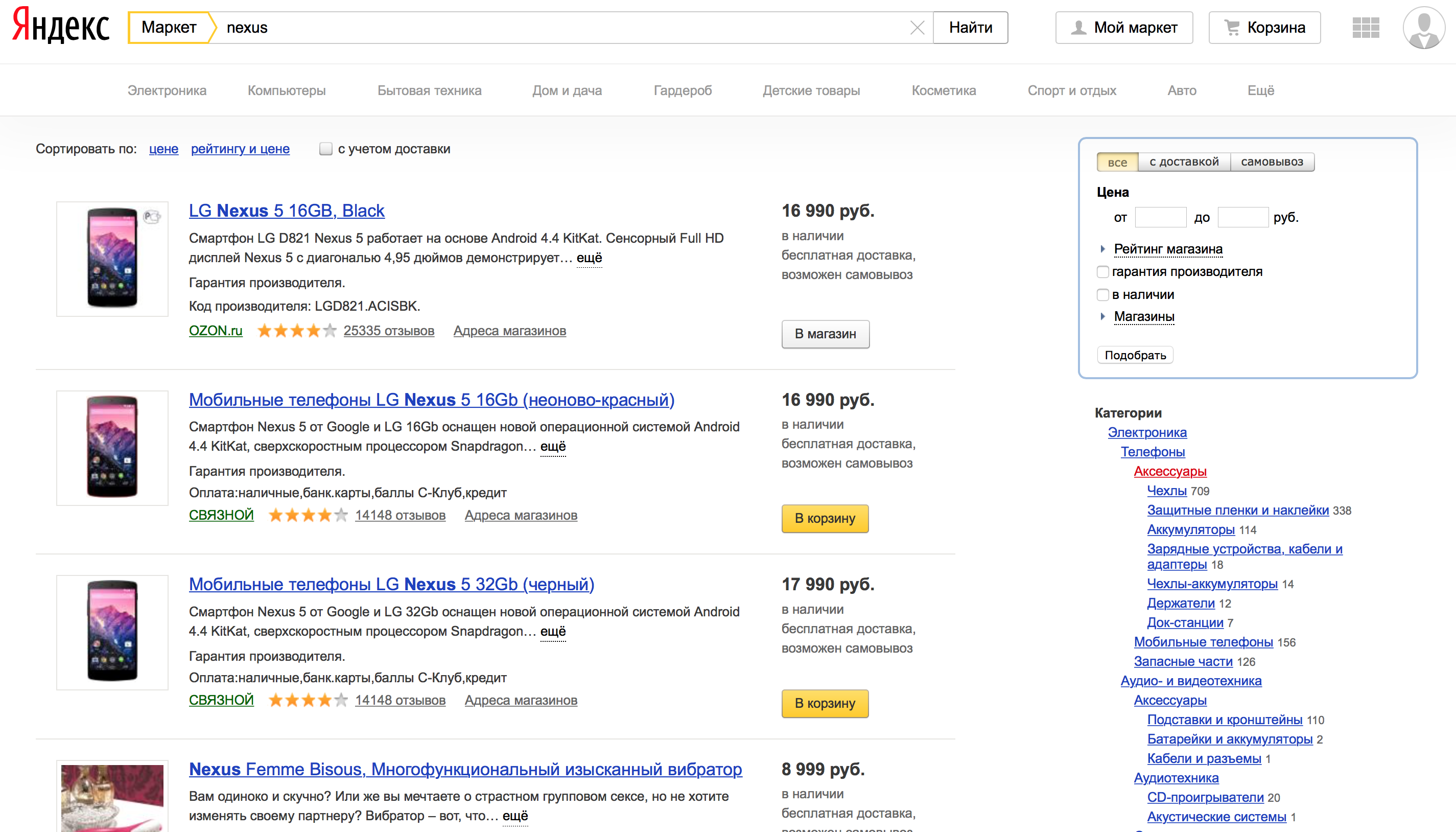Open the Электроника menu
The height and width of the screenshot is (832, 1456).
(x=167, y=90)
